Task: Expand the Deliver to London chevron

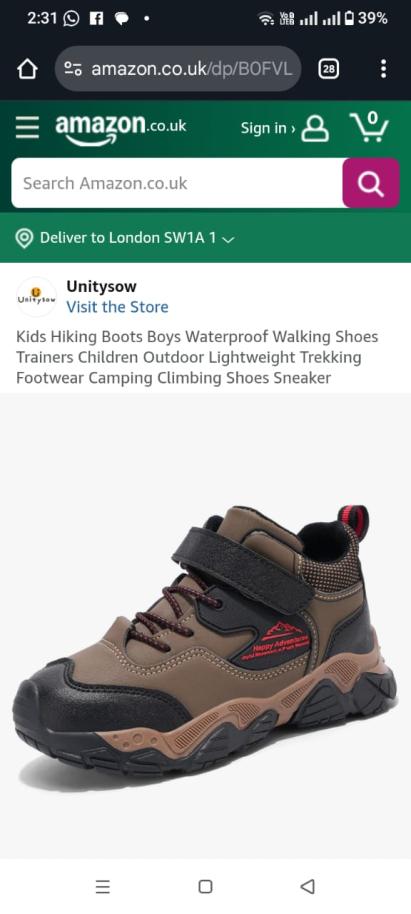Action: (x=229, y=239)
